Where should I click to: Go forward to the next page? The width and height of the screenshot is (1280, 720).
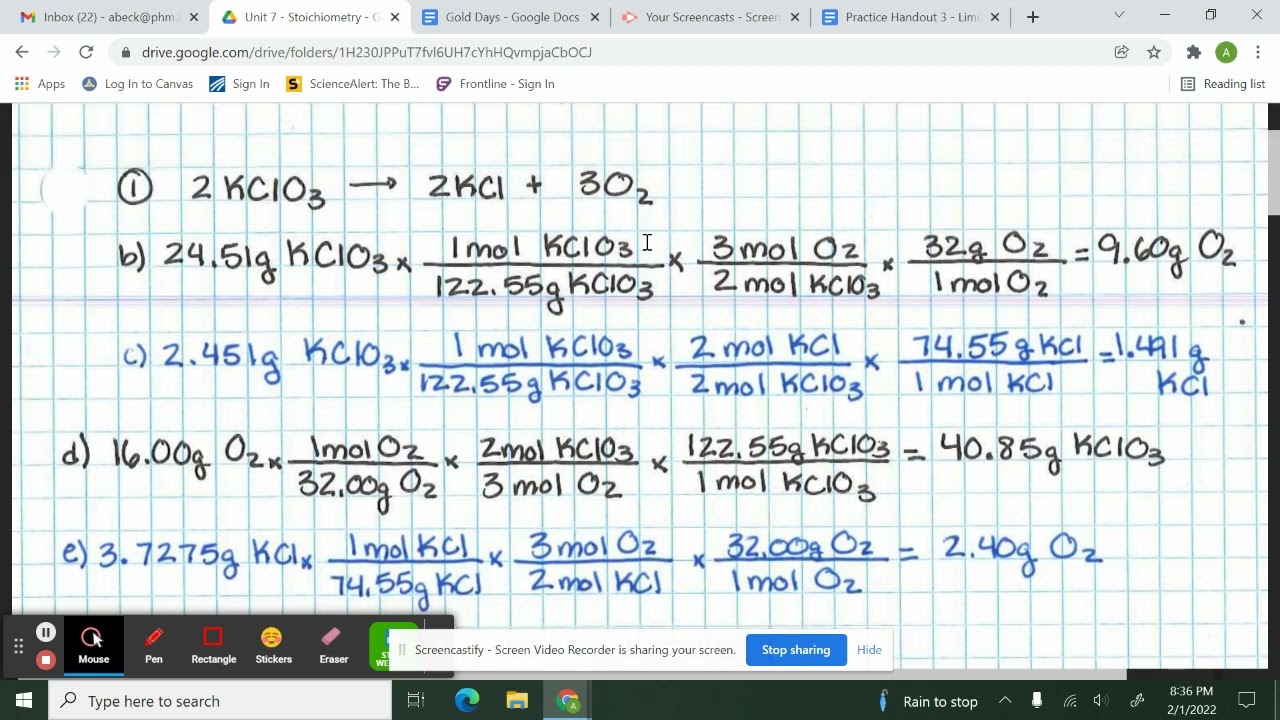click(54, 52)
